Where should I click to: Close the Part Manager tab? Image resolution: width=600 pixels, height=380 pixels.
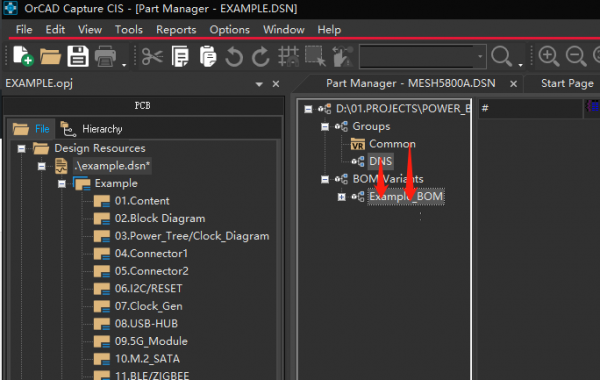click(514, 83)
